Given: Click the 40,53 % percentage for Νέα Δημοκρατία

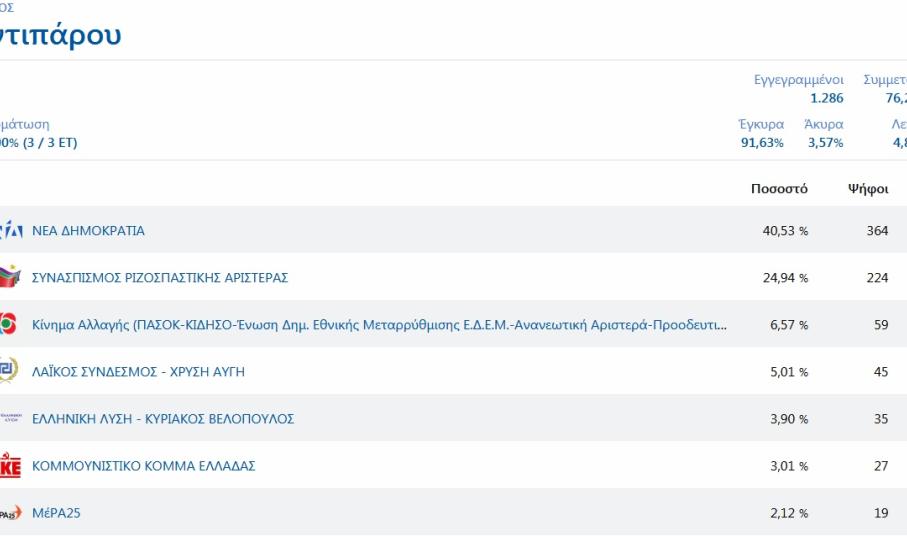Looking at the screenshot, I should (x=785, y=231).
